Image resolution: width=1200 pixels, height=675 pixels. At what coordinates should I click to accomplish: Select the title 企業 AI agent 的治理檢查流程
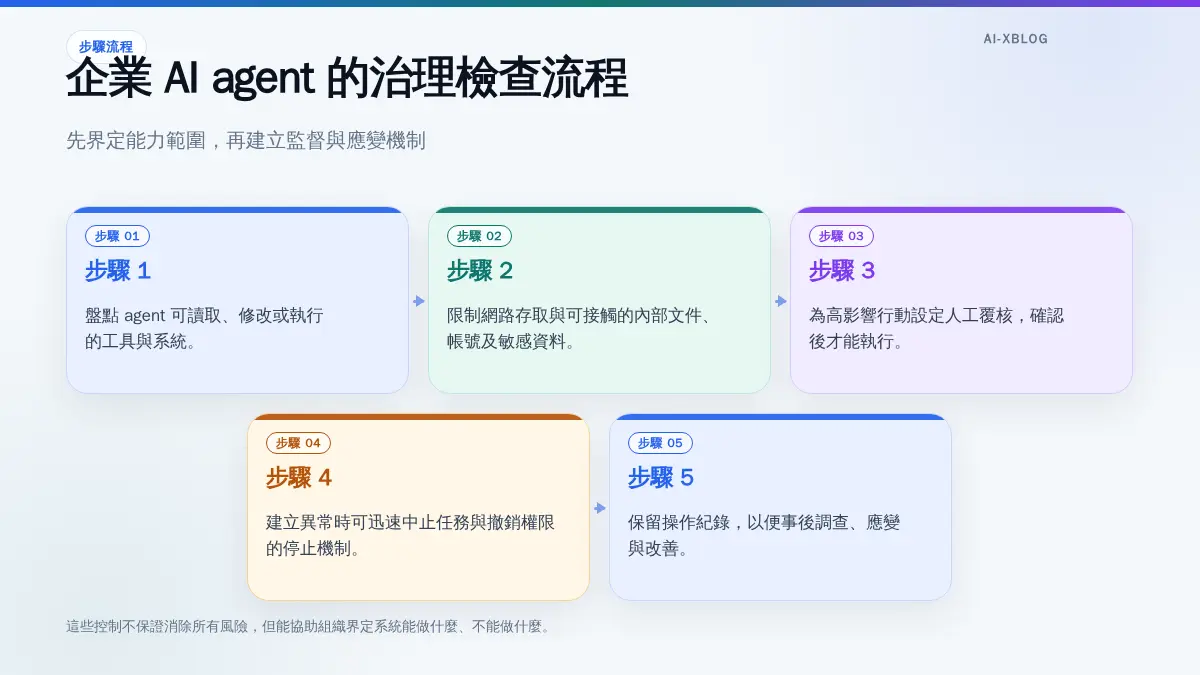347,79
